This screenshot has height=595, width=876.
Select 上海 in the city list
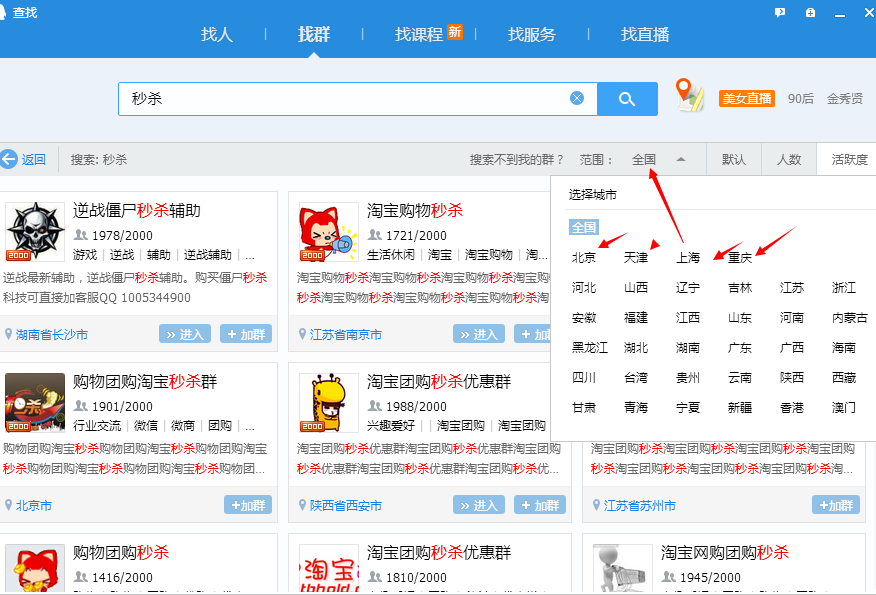(688, 258)
